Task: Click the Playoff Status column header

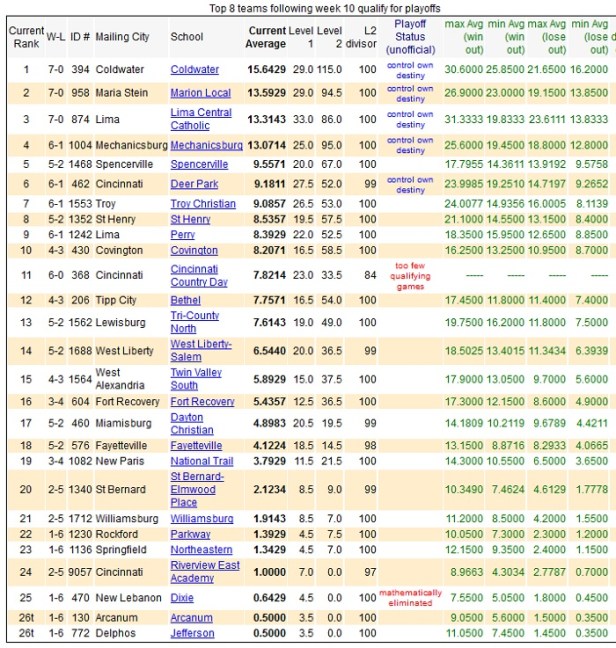Action: click(410, 37)
